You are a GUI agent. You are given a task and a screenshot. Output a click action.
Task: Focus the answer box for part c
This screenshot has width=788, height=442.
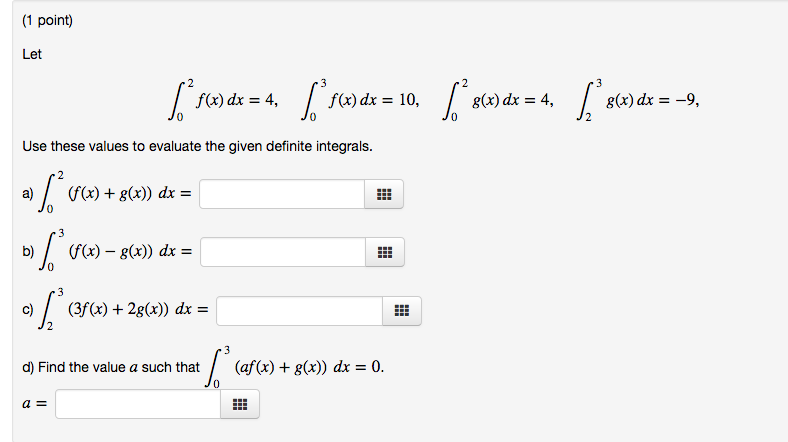tap(300, 311)
